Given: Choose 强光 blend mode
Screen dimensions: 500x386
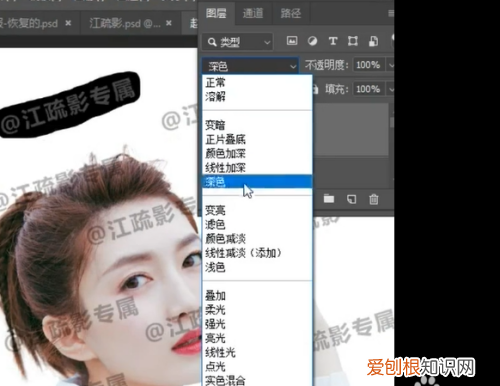Looking at the screenshot, I should point(257,324).
